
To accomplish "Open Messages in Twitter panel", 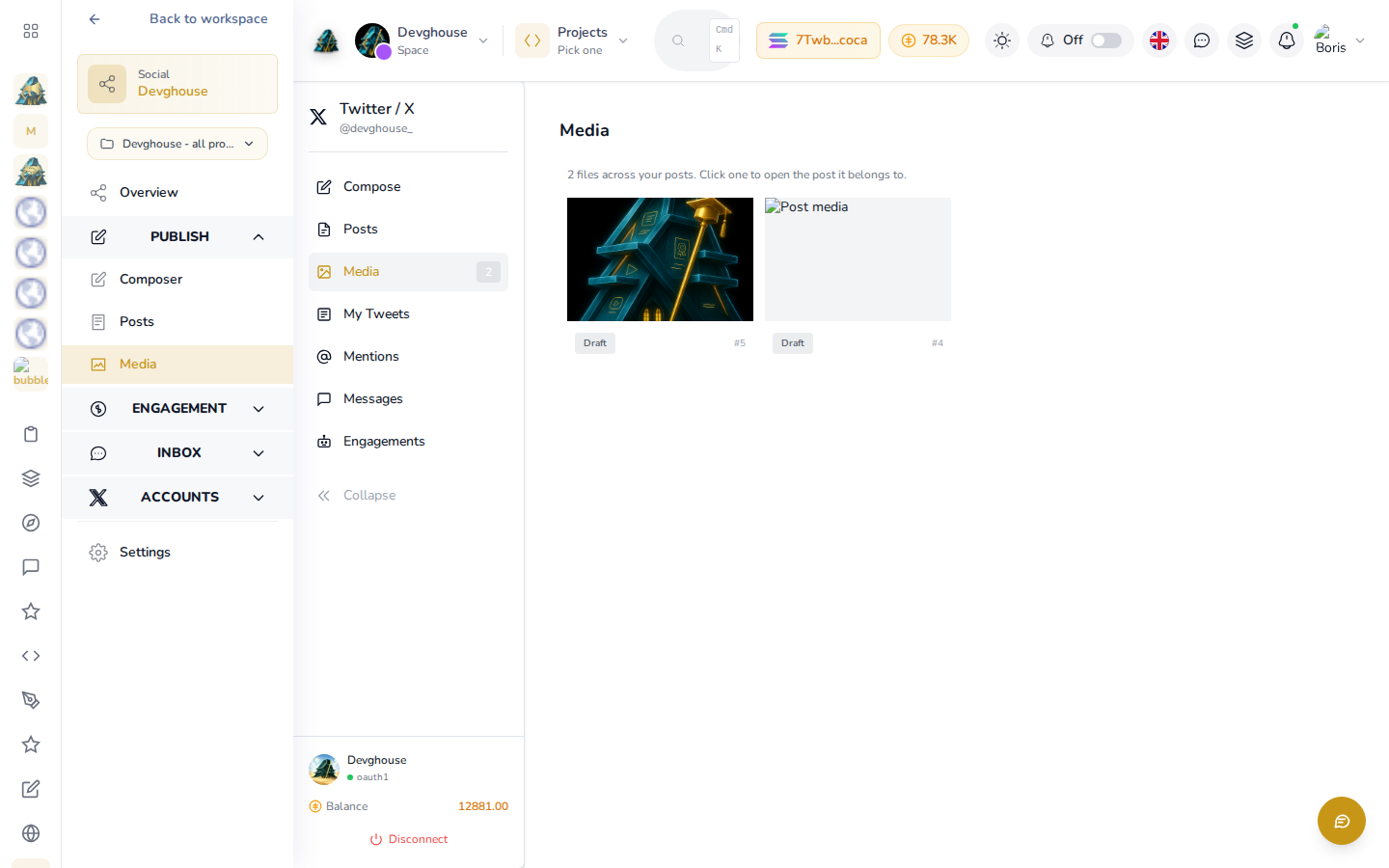I will [408, 399].
